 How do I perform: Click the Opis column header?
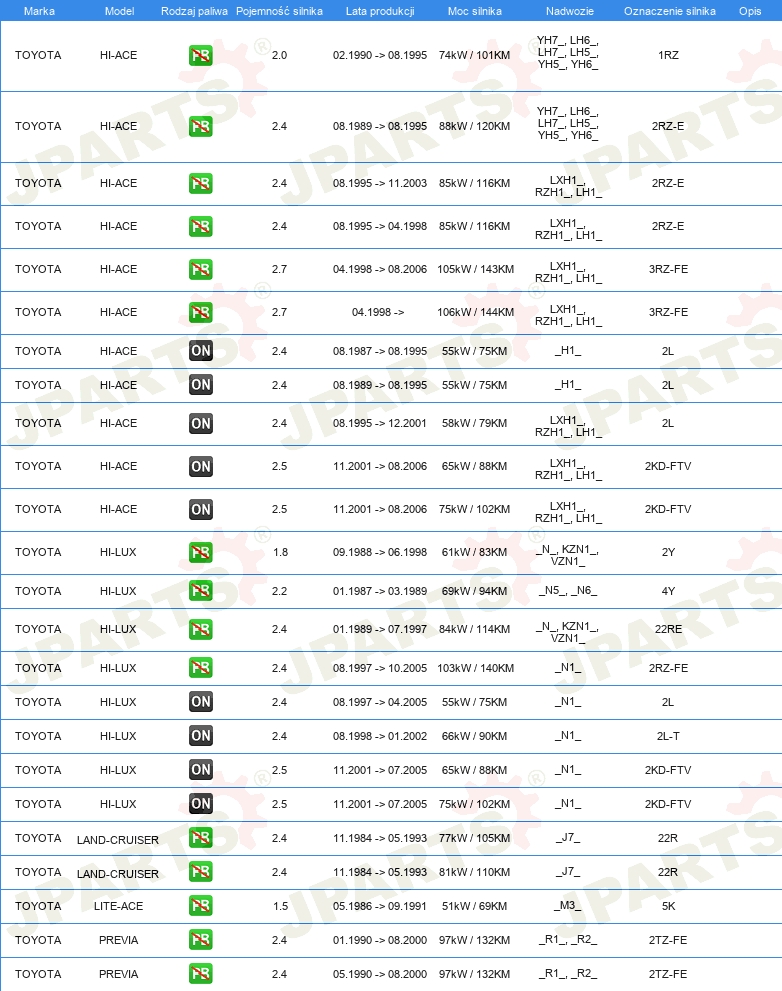pos(750,11)
